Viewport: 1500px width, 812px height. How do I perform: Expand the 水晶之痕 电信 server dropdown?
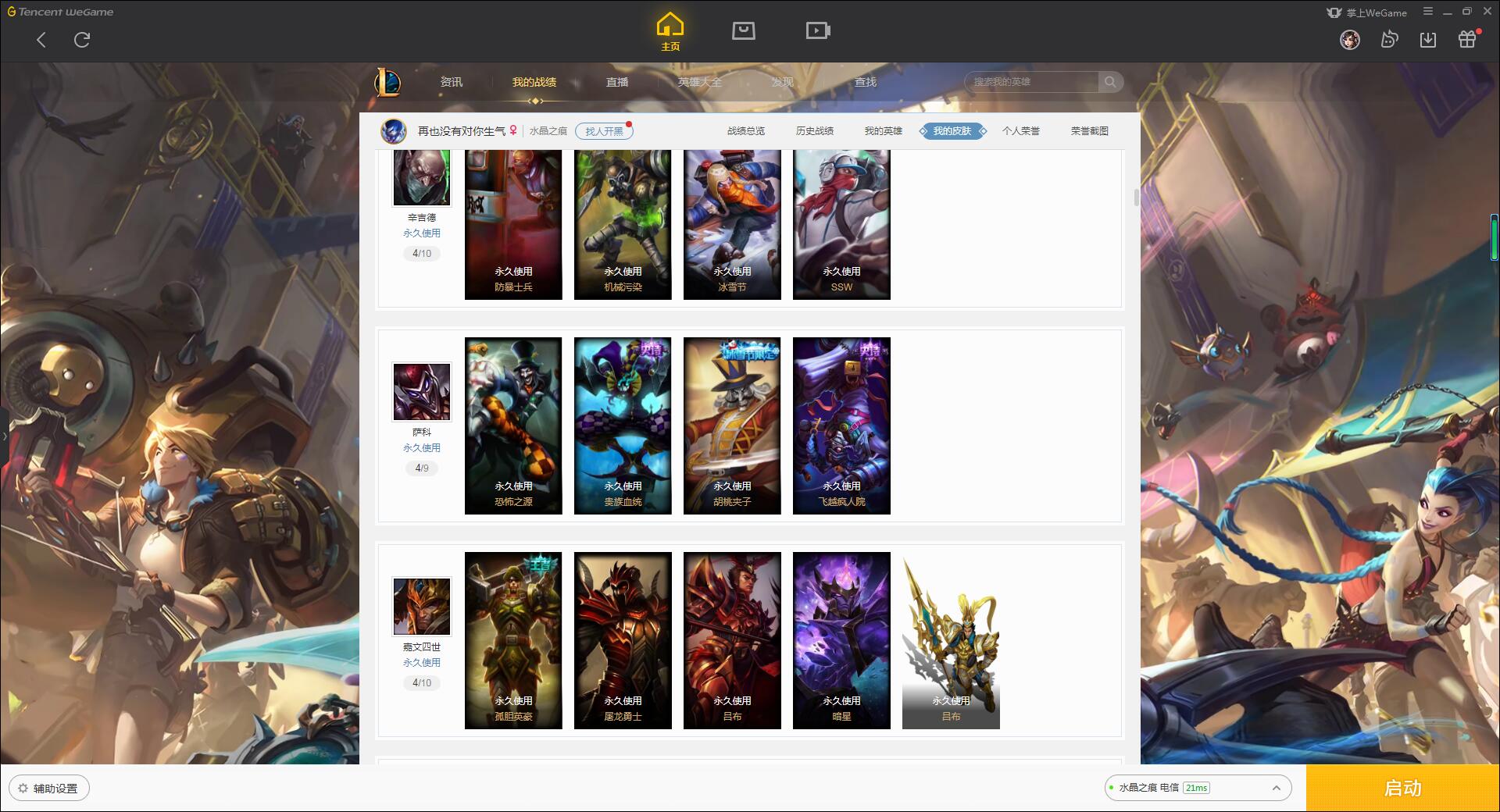click(x=1197, y=788)
